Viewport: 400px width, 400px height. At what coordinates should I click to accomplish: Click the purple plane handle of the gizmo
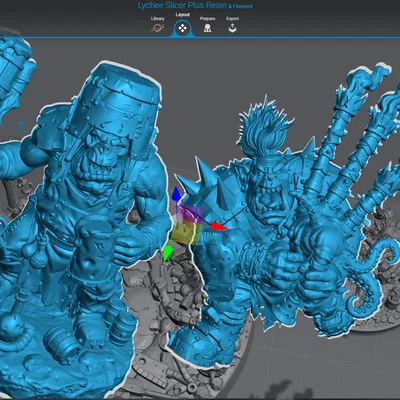191,213
